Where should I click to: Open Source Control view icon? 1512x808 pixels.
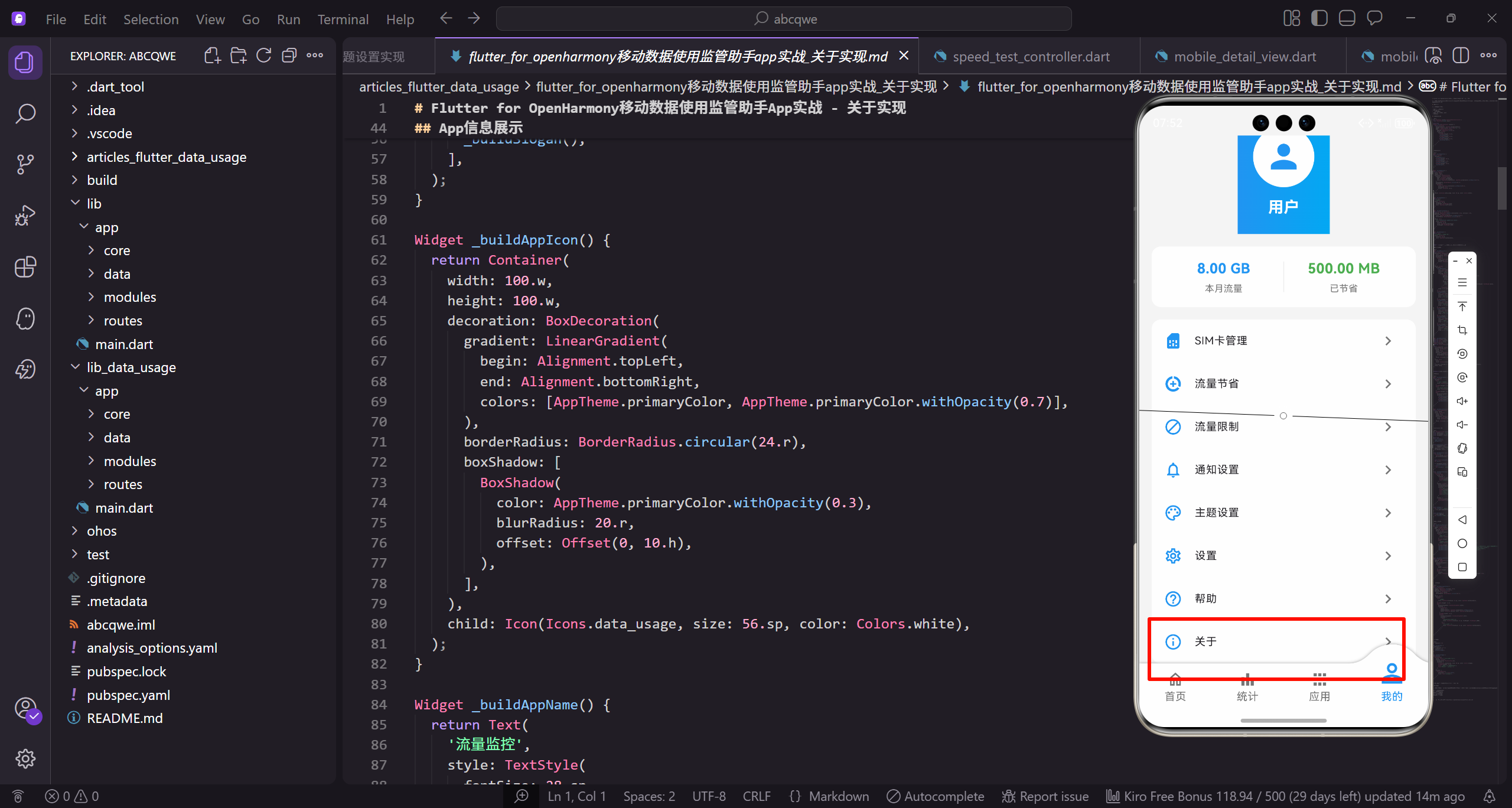(25, 164)
